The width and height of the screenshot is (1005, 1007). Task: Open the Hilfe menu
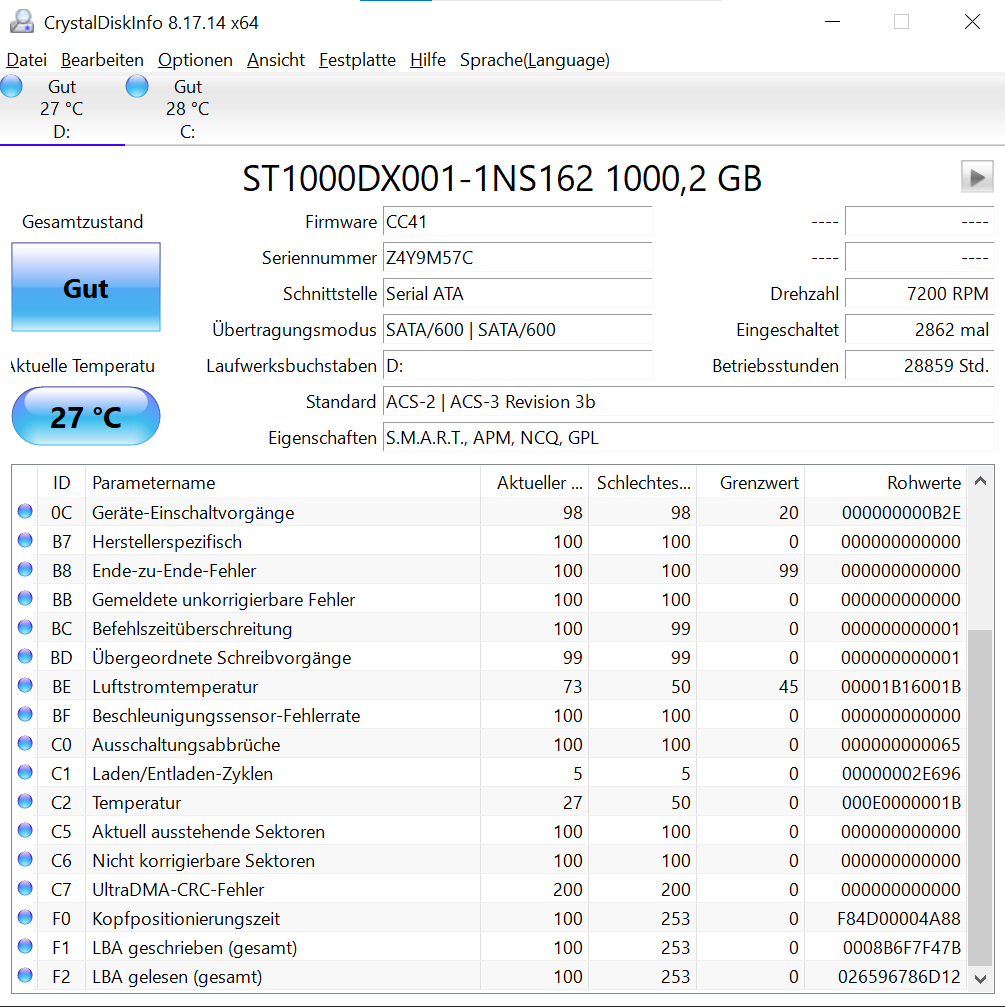point(428,60)
